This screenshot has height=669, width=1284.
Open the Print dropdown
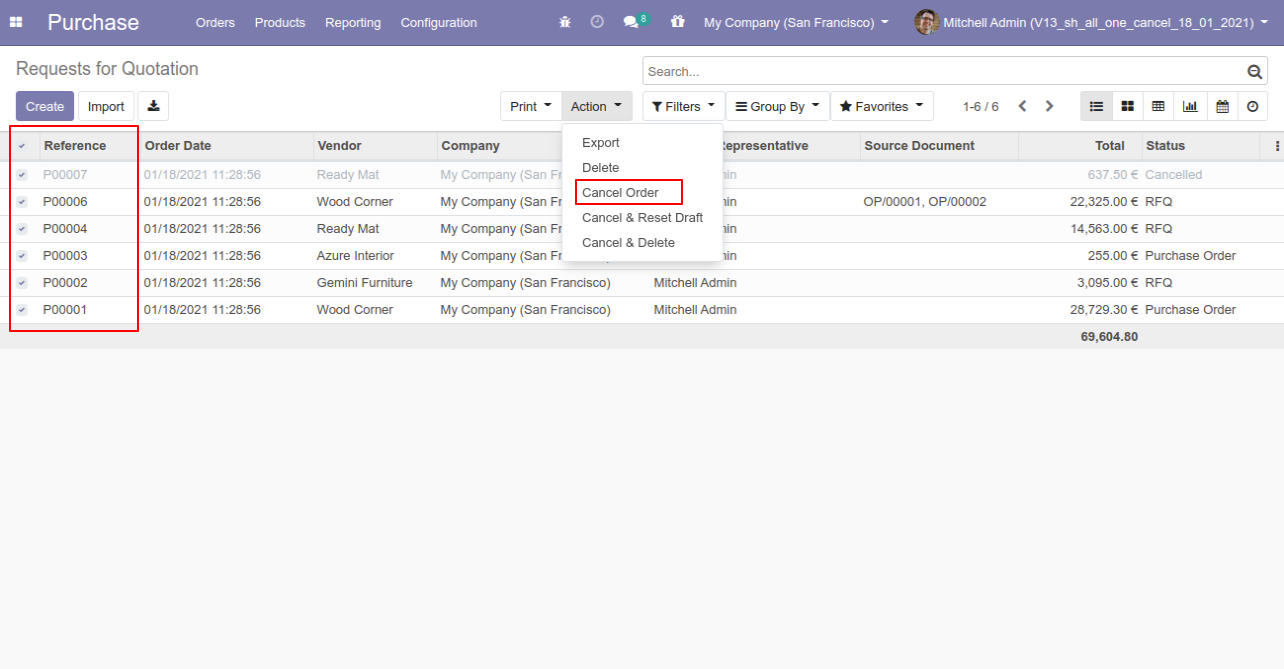(x=531, y=106)
